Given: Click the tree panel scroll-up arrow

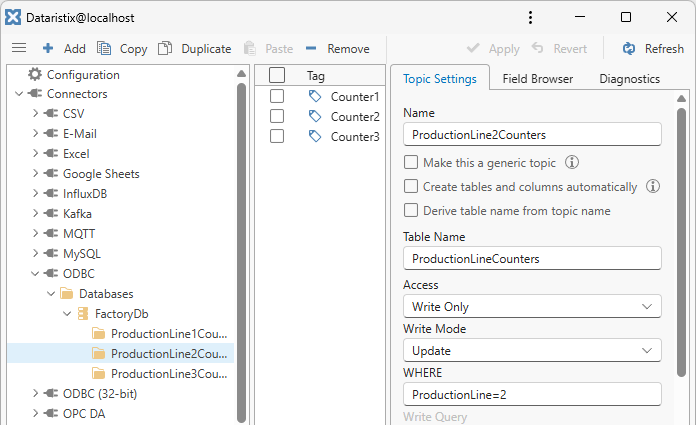Looking at the screenshot, I should coord(241,74).
